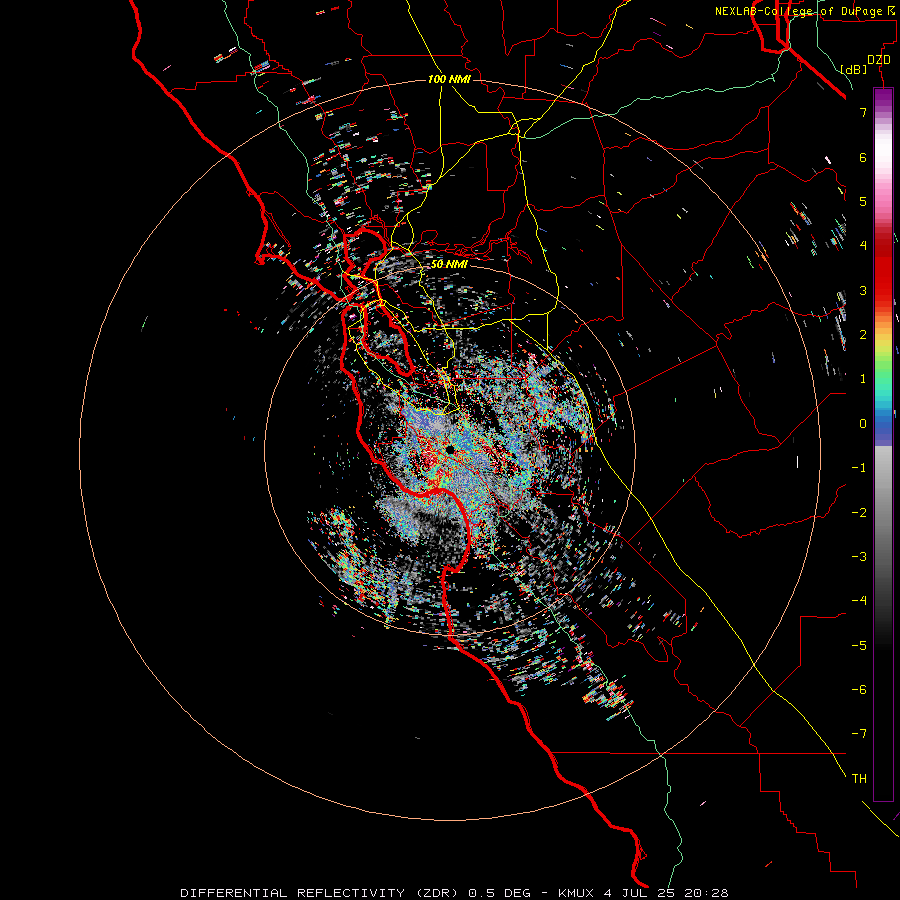Click the black radar site dot
This screenshot has width=900, height=900.
coord(450,449)
